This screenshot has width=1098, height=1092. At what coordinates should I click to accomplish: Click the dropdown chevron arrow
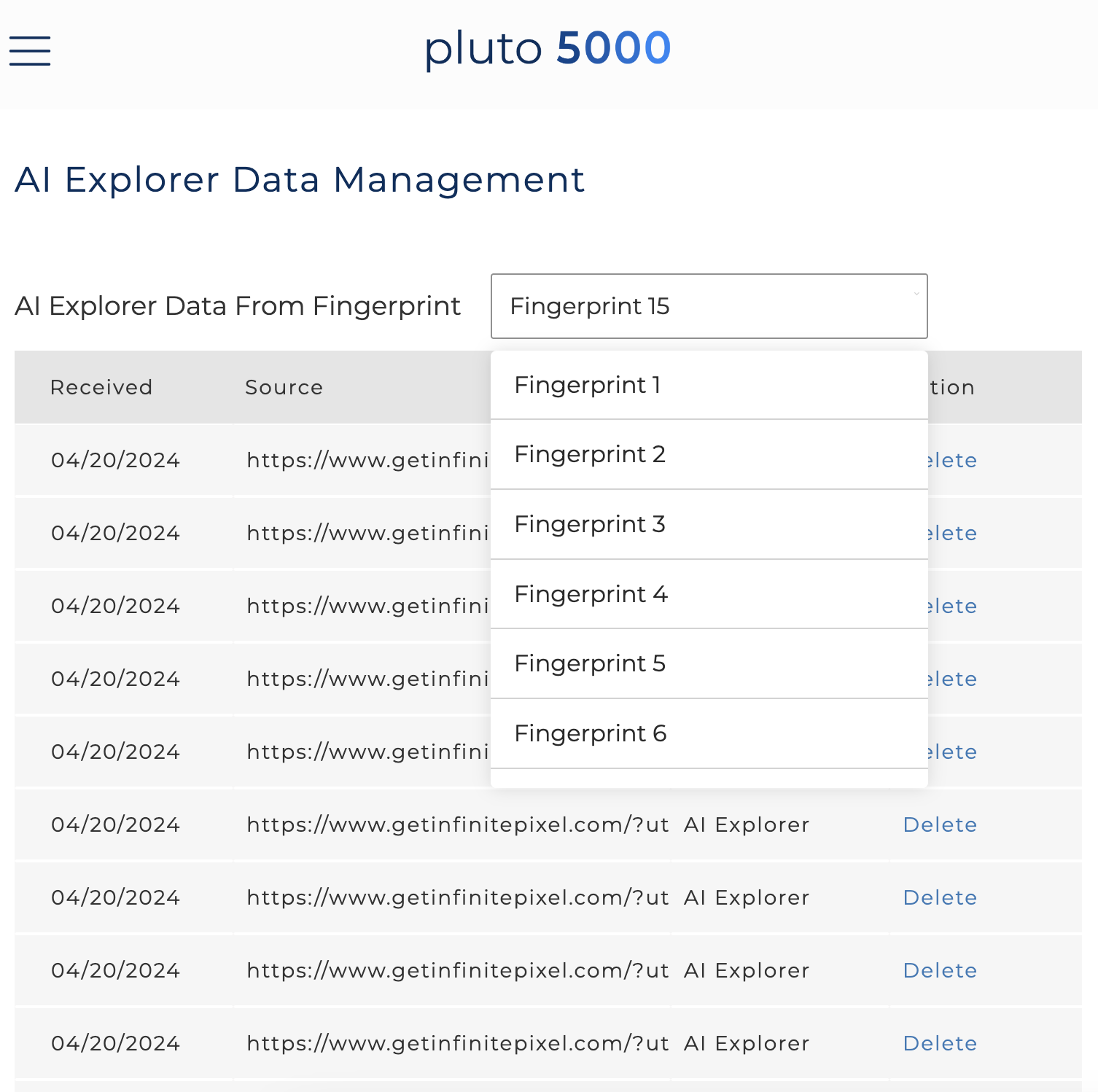tap(916, 295)
